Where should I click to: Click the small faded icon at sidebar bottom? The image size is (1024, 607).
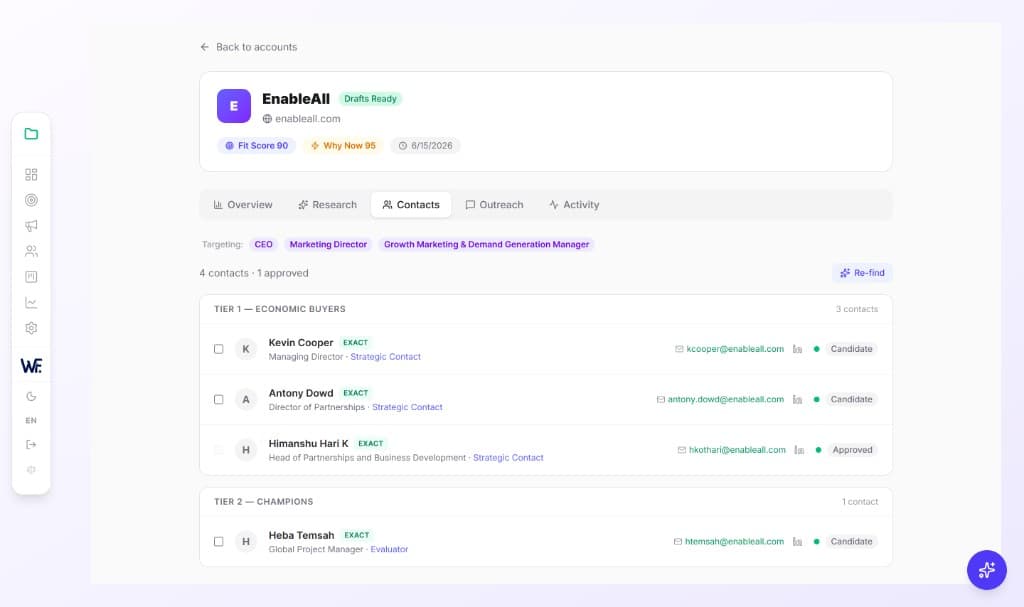(31, 470)
